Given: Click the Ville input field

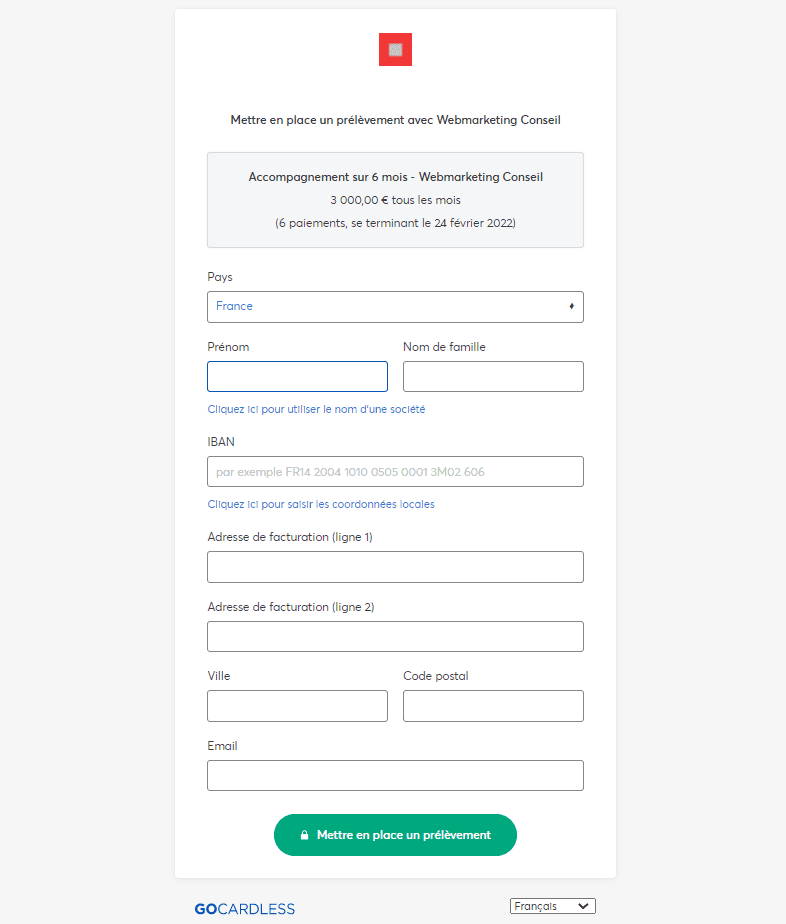Looking at the screenshot, I should pyautogui.click(x=298, y=706).
